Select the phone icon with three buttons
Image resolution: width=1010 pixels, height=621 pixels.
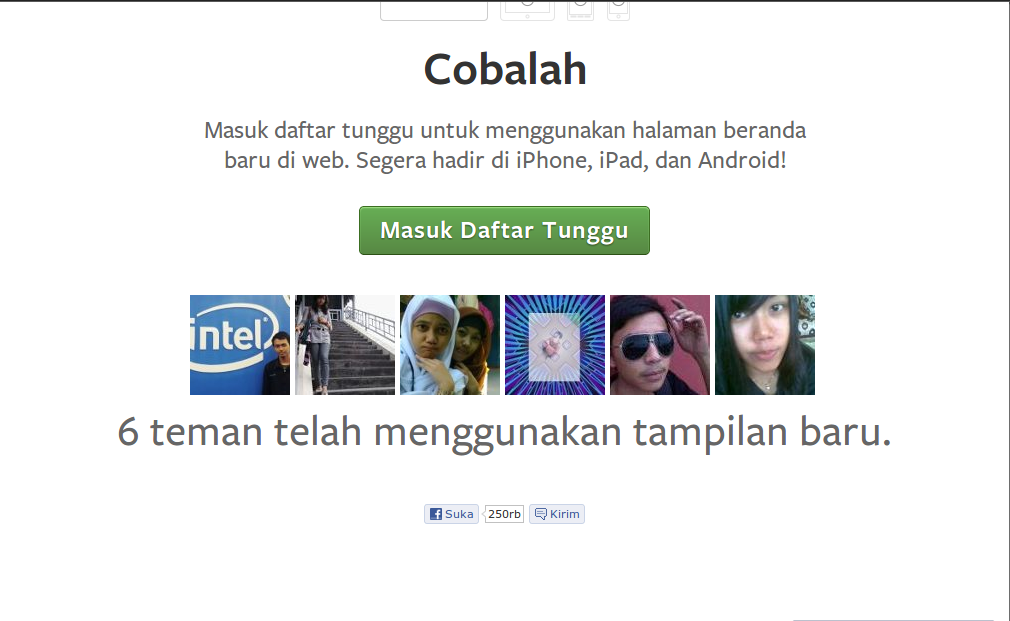click(x=580, y=10)
